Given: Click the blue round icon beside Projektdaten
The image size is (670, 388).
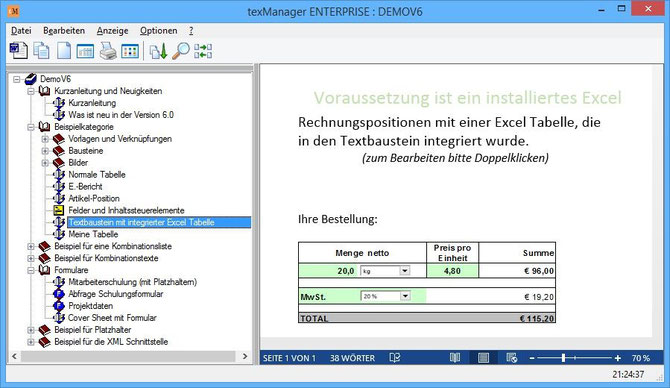Looking at the screenshot, I should point(59,306).
